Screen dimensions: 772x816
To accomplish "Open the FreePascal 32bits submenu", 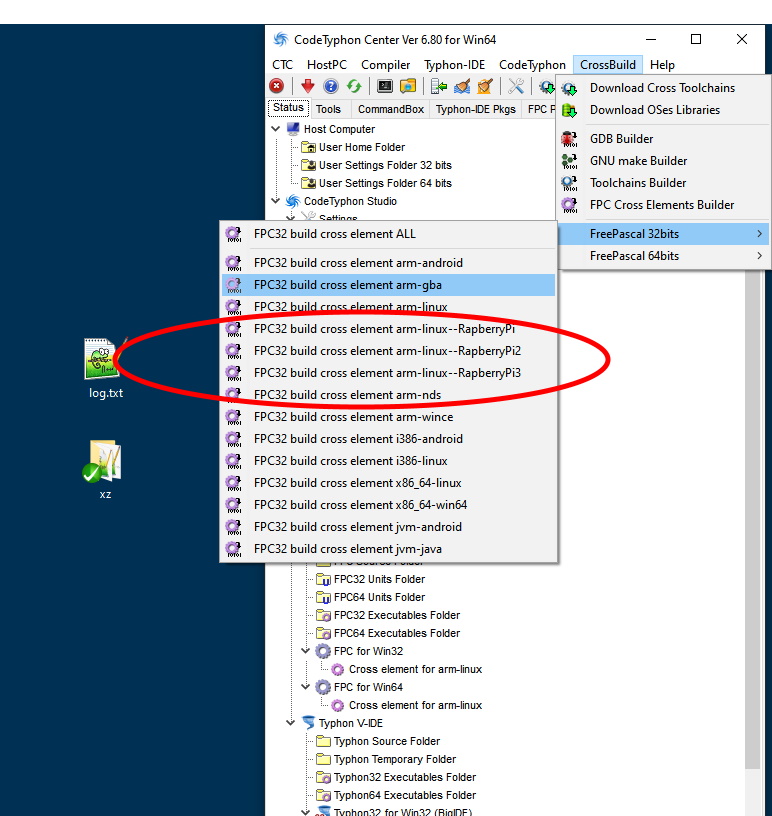I will click(x=664, y=234).
